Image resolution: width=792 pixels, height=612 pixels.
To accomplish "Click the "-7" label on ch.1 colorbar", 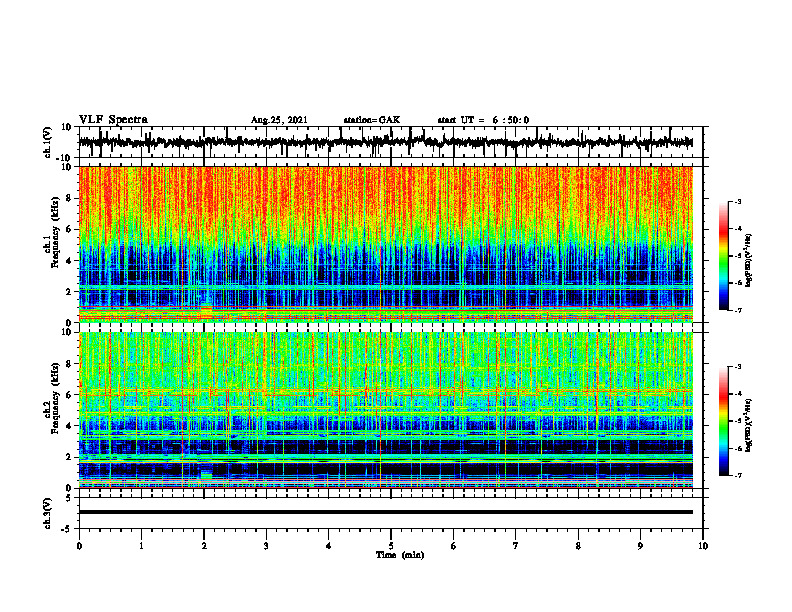I will [x=737, y=310].
